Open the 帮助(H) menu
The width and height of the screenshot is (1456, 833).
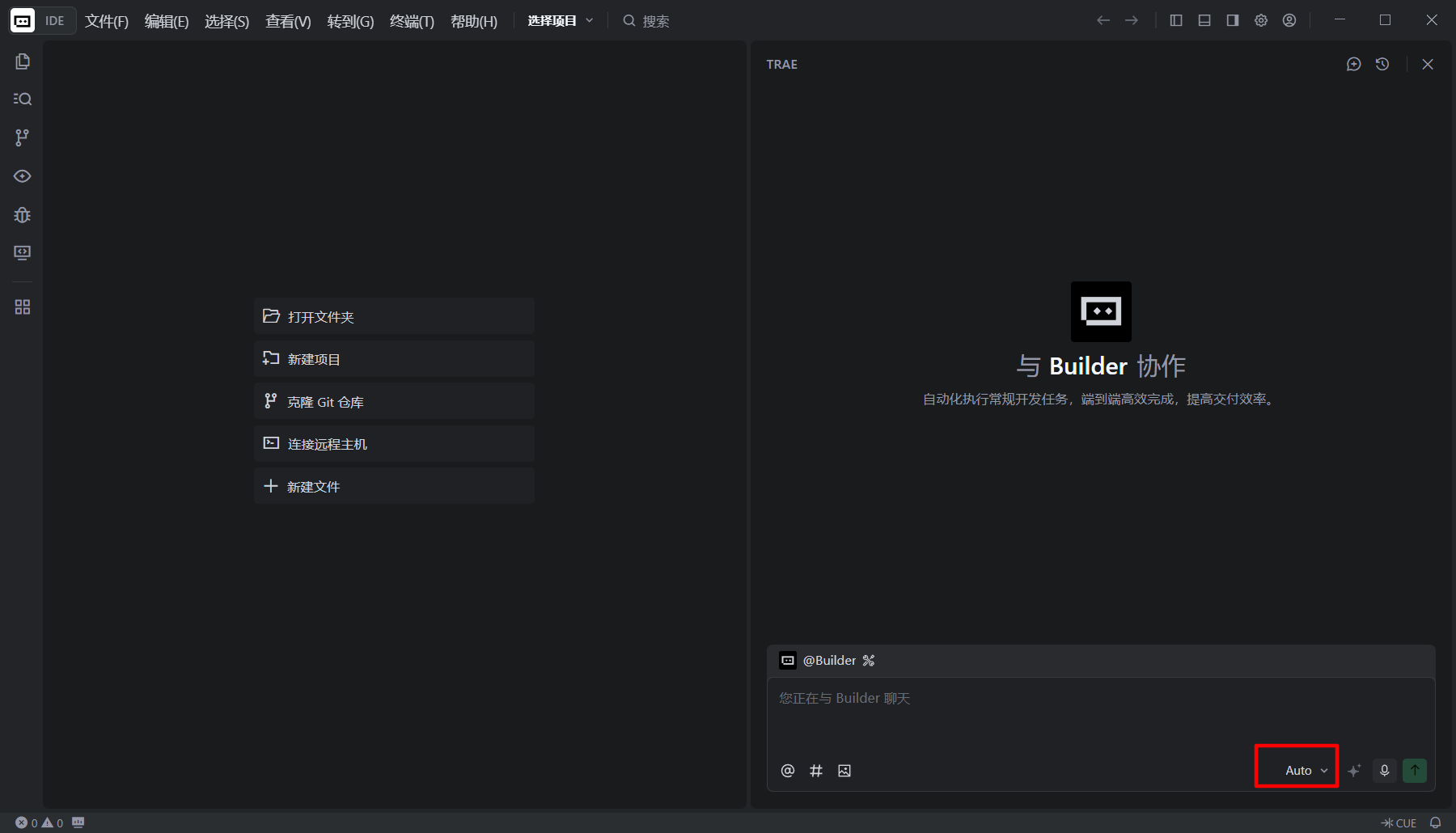click(x=474, y=21)
